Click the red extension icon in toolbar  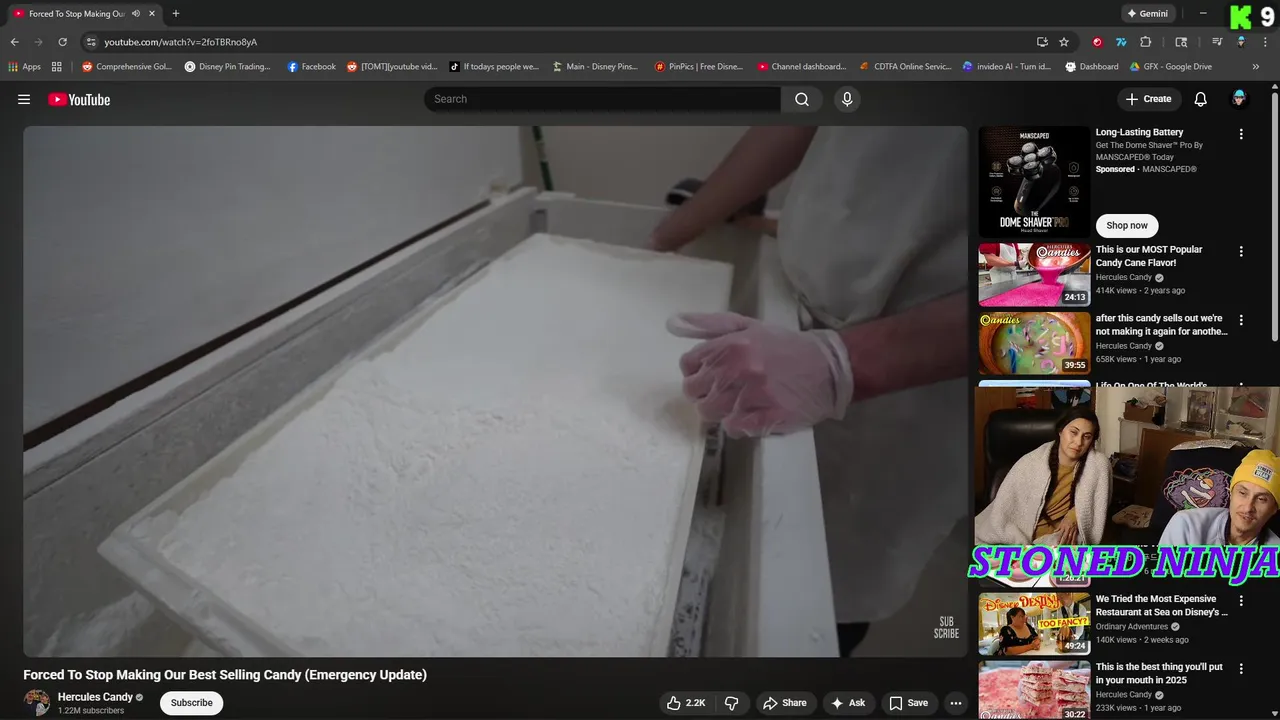tap(1097, 42)
